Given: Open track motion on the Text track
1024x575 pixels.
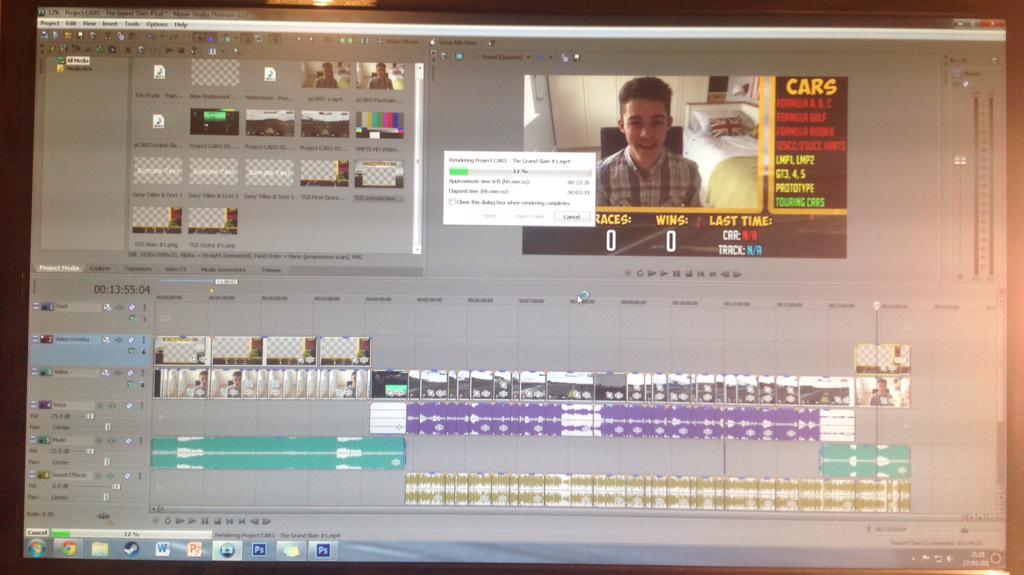Looking at the screenshot, I should [107, 307].
